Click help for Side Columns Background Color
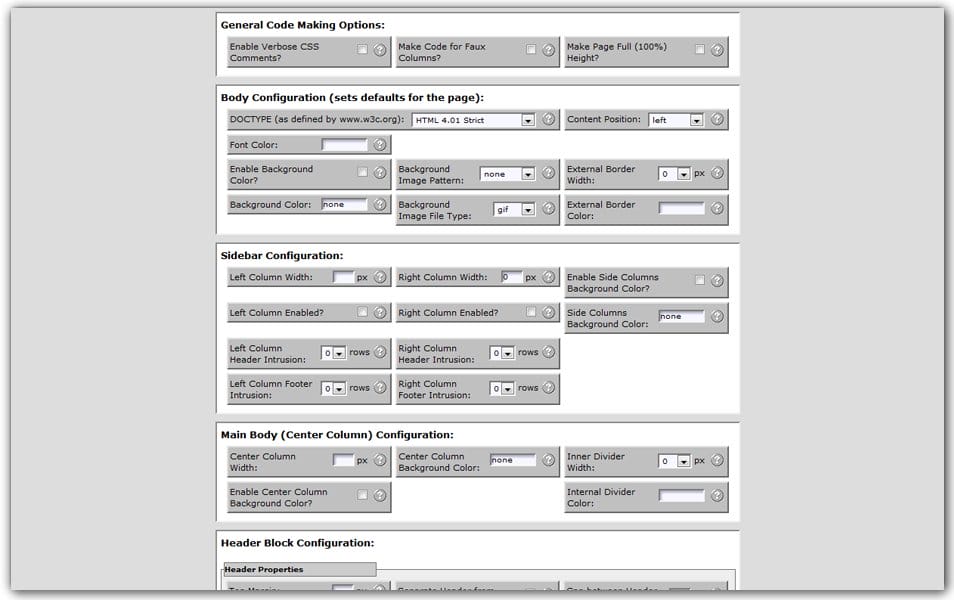Image resolution: width=954 pixels, height=600 pixels. pos(714,315)
